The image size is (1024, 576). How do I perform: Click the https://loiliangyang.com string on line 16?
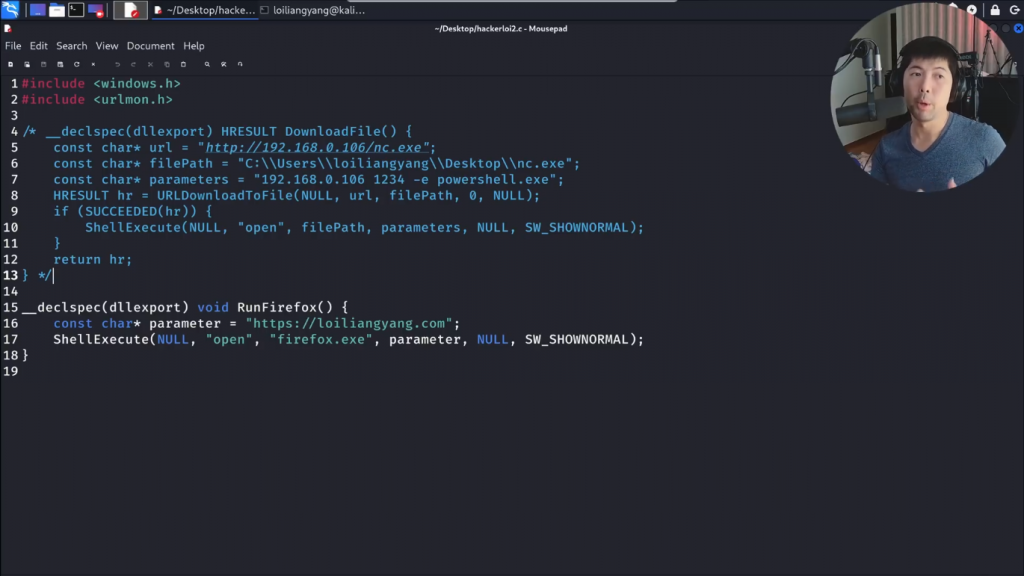pos(349,323)
